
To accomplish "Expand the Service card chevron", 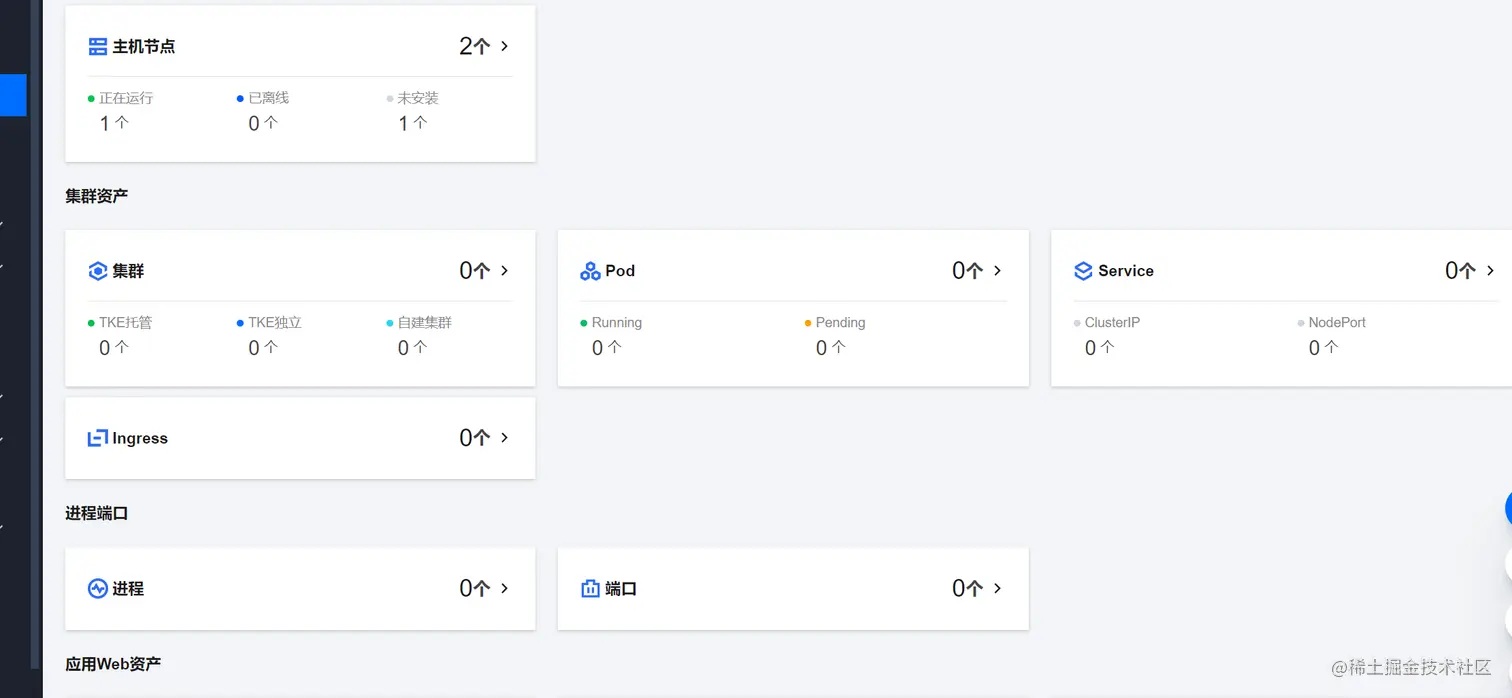I will click(x=1490, y=271).
